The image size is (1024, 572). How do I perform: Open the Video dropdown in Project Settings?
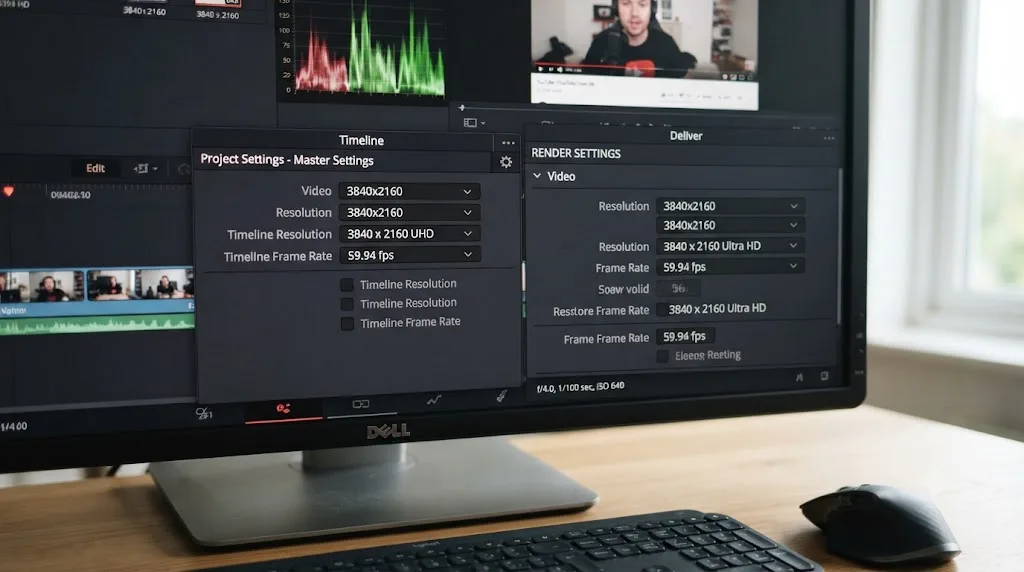(409, 191)
